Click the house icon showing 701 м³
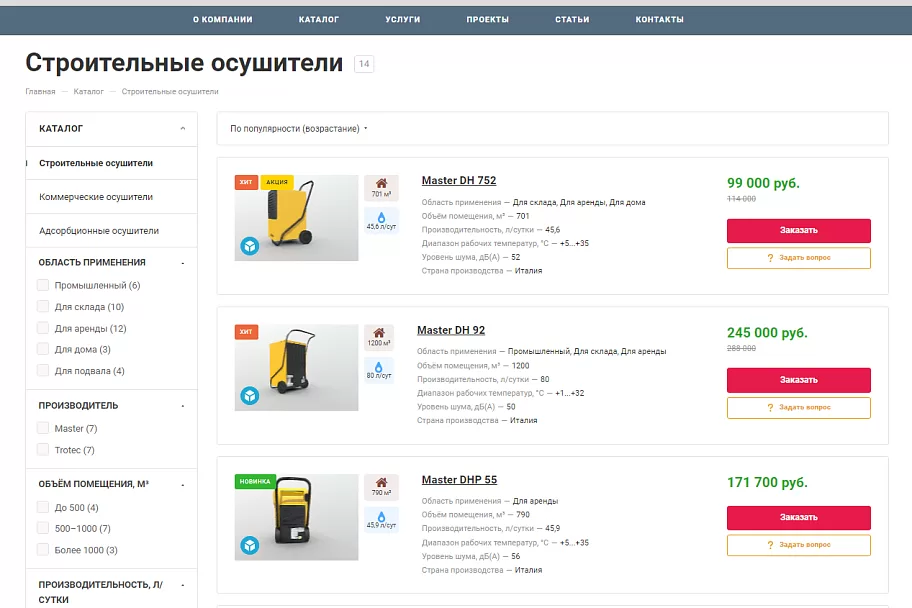Image resolution: width=912 pixels, height=608 pixels. (x=382, y=188)
